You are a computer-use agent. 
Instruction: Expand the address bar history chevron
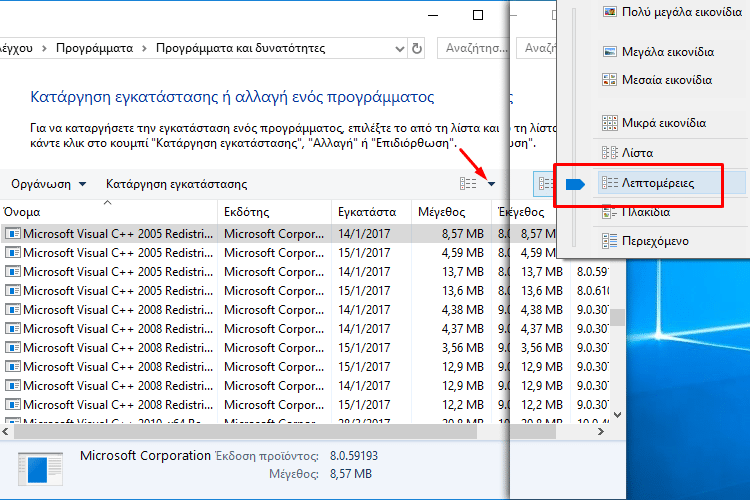tap(400, 49)
